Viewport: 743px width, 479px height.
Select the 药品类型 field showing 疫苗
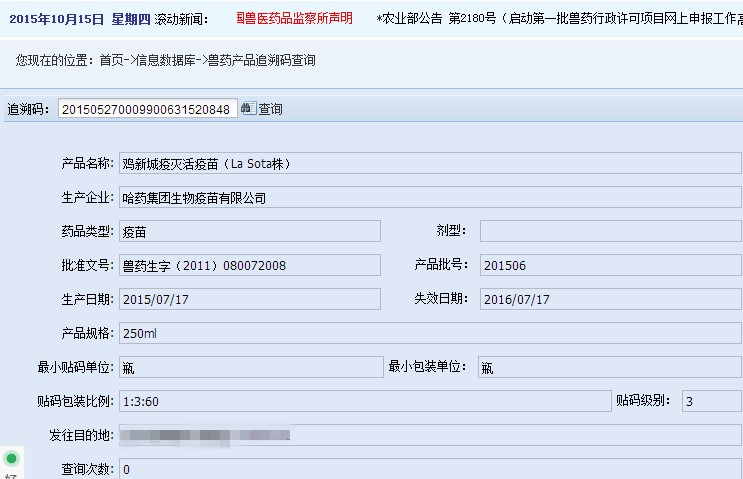[x=249, y=231]
